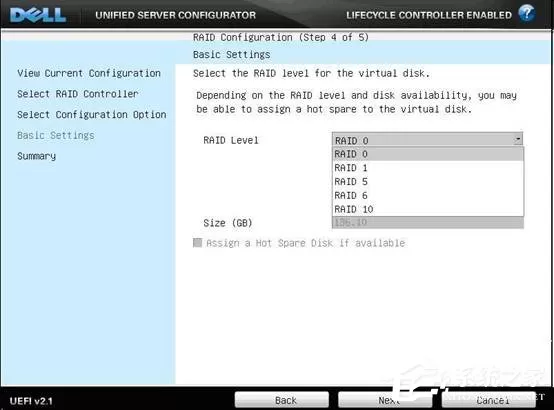The width and height of the screenshot is (554, 410).
Task: Choose RAID 1 from the dropdown list
Action: [428, 168]
